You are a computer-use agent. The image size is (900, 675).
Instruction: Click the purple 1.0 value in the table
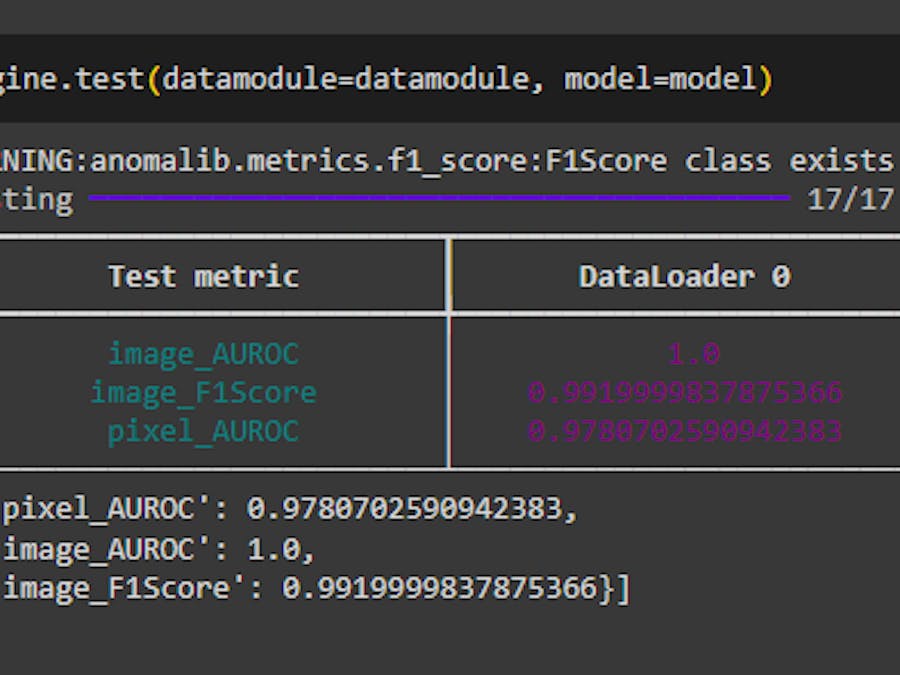click(694, 353)
